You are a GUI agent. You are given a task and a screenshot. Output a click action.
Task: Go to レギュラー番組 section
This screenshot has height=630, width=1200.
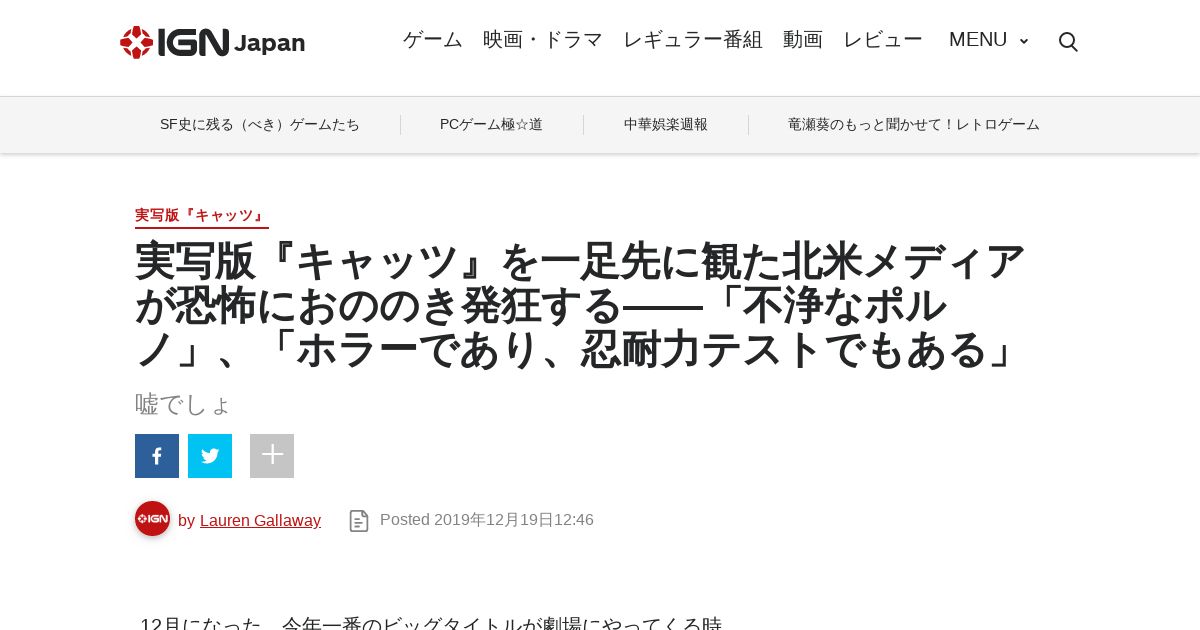click(693, 40)
